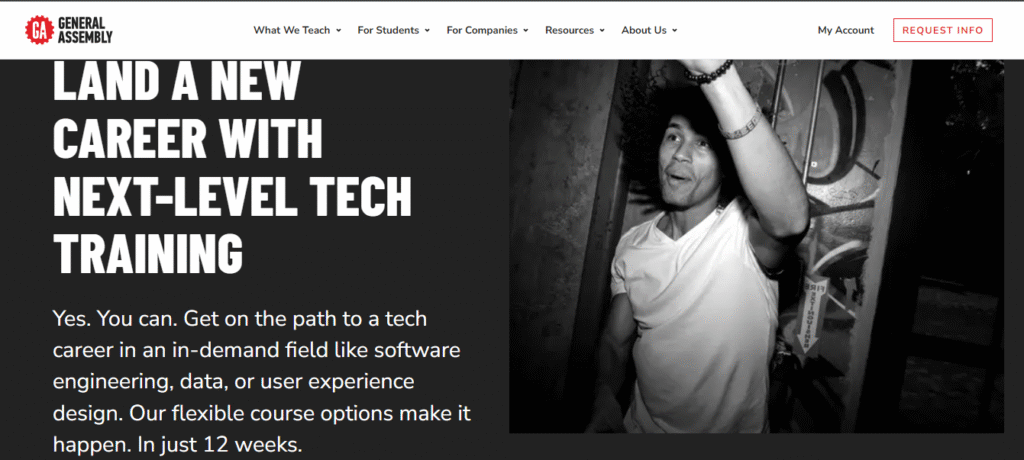
Task: Open the About Us menu
Action: [644, 30]
